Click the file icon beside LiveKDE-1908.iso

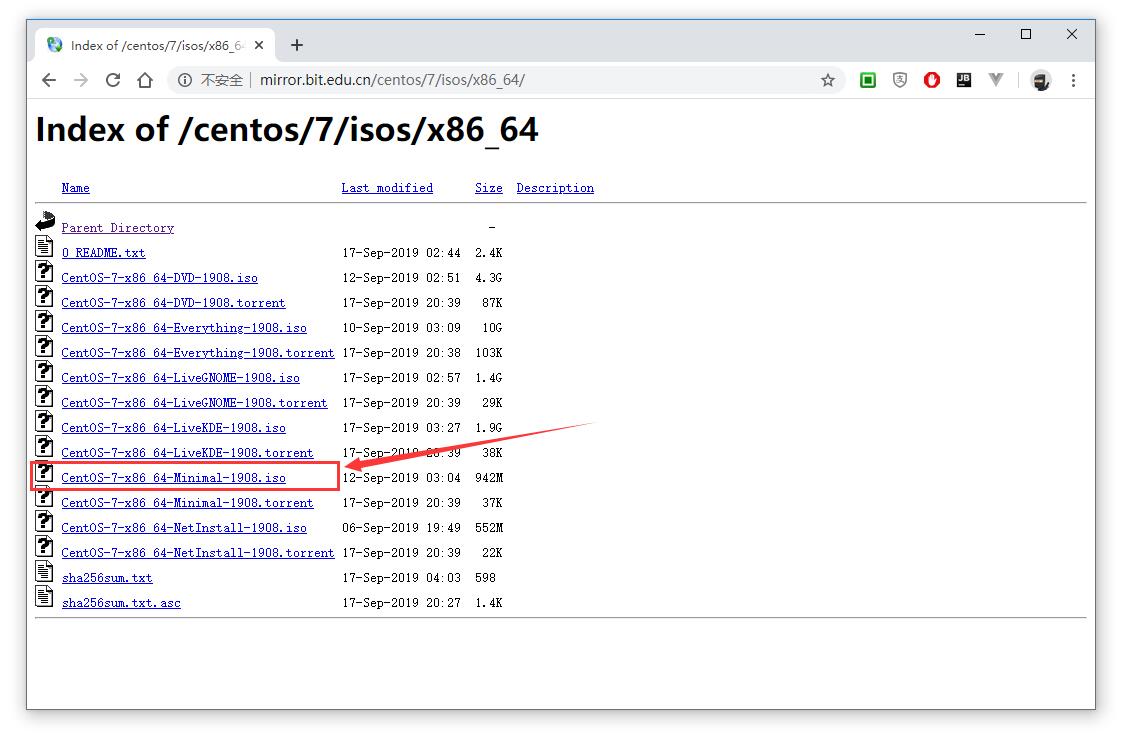pyautogui.click(x=44, y=421)
